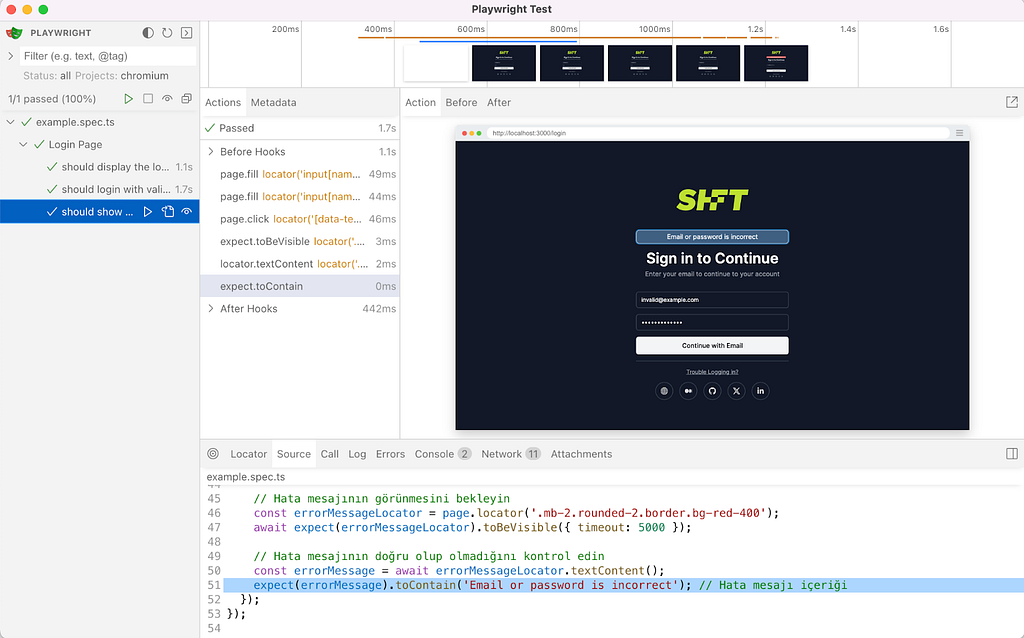Toggle watch on selected 'should show' test
The height and width of the screenshot is (638, 1024).
(187, 212)
